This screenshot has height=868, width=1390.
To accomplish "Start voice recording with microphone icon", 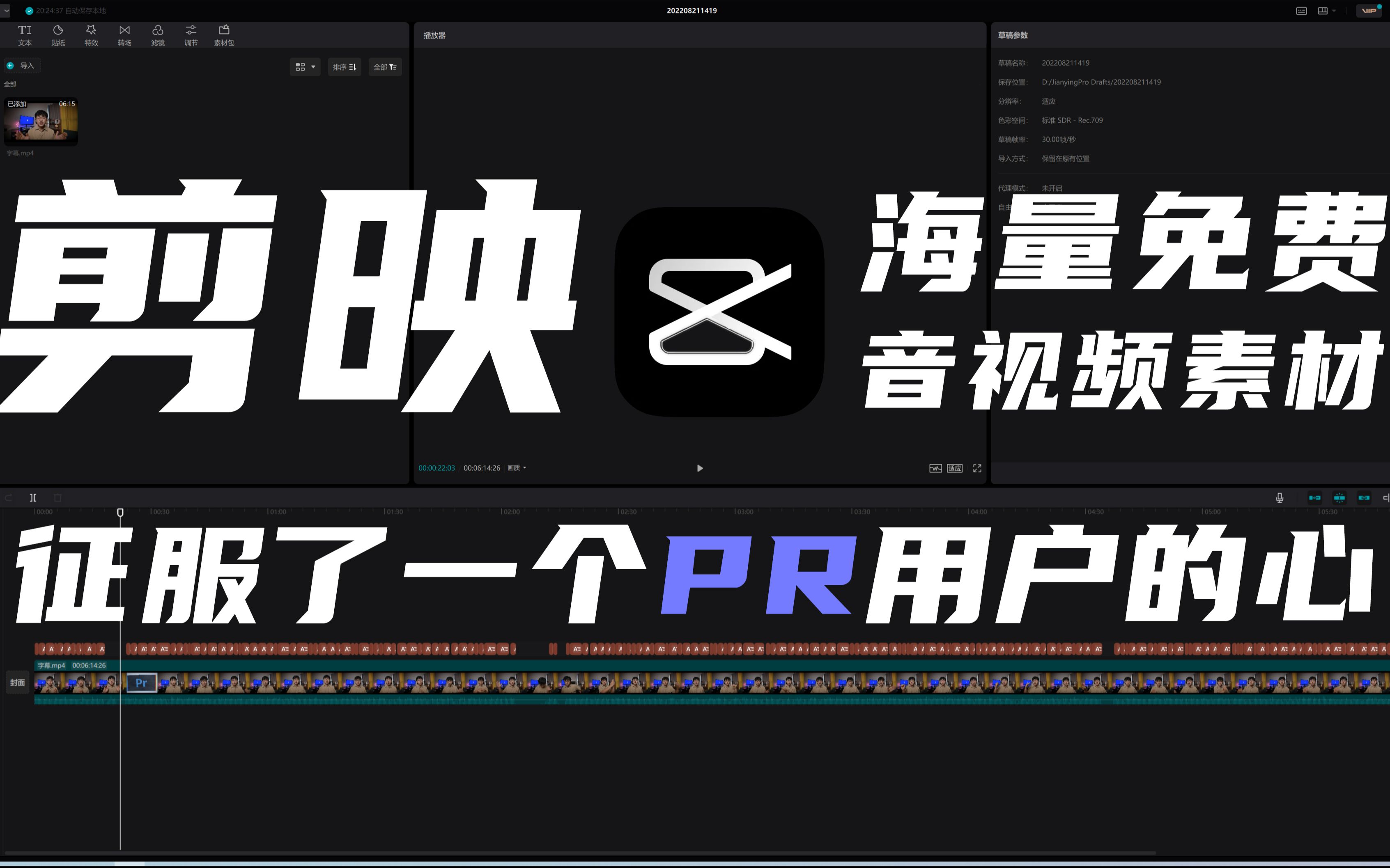I will tap(1280, 498).
